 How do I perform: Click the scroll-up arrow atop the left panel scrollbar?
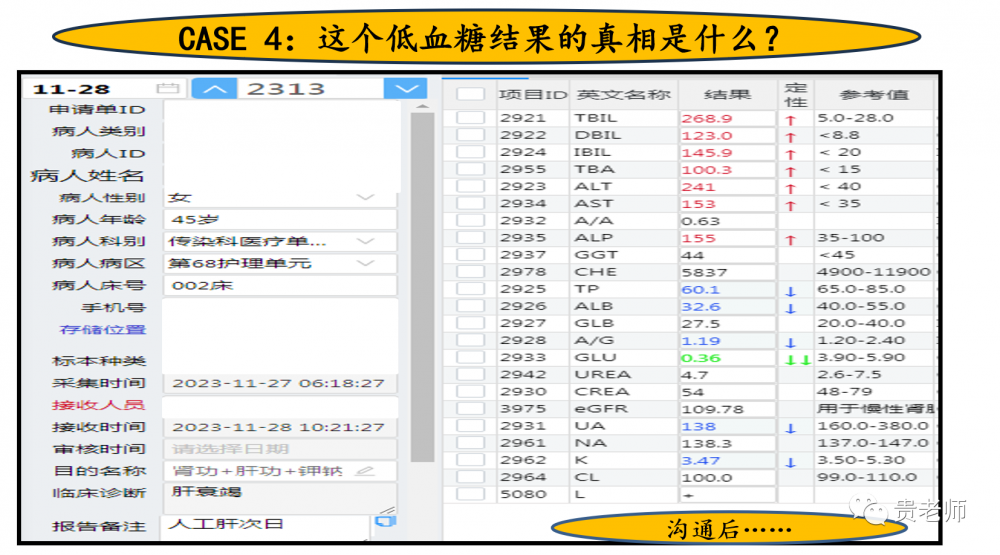[422, 104]
